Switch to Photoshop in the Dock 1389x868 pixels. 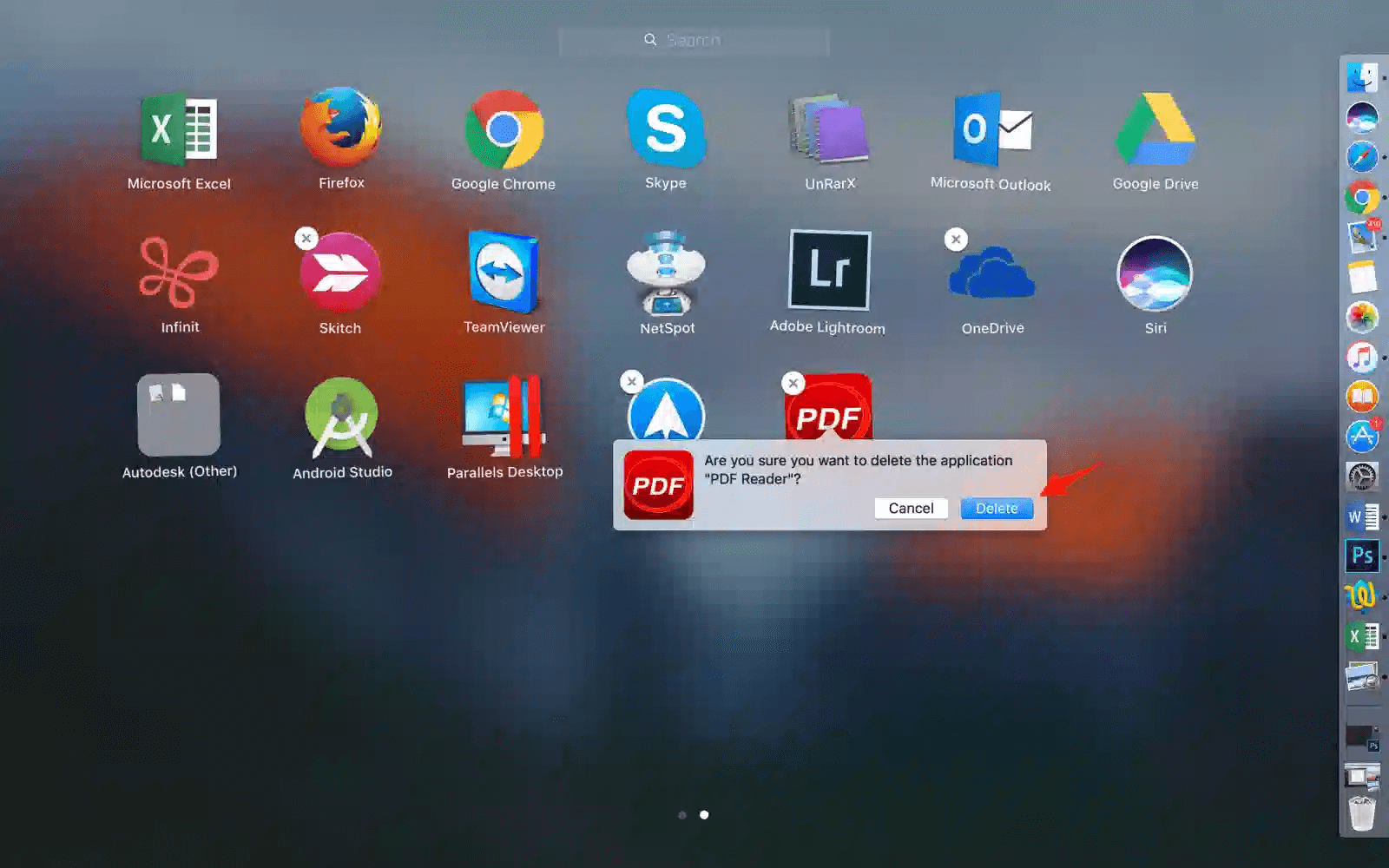click(1362, 556)
